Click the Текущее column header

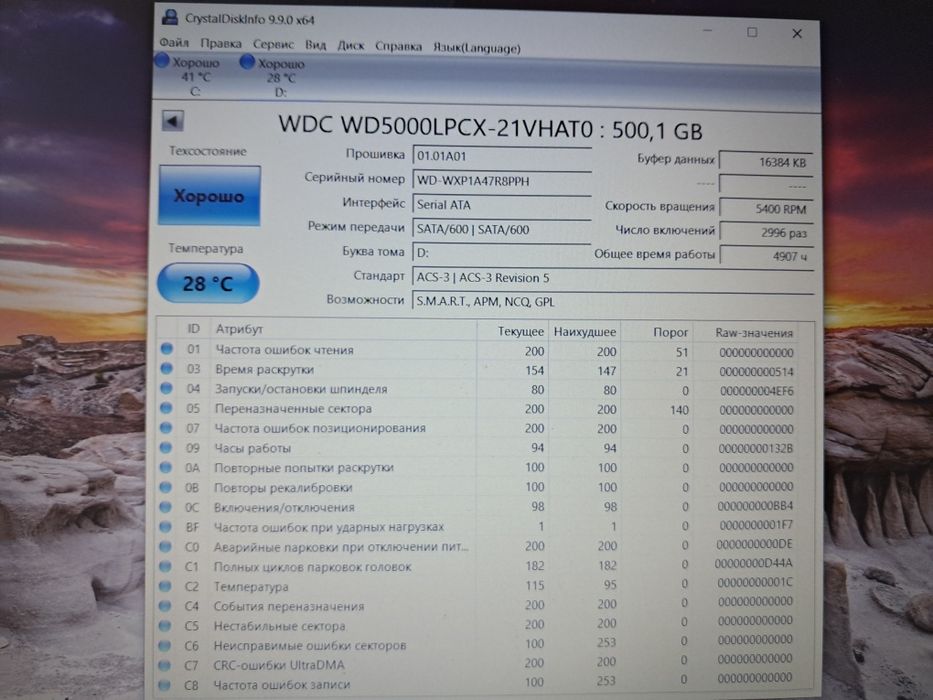coord(520,332)
